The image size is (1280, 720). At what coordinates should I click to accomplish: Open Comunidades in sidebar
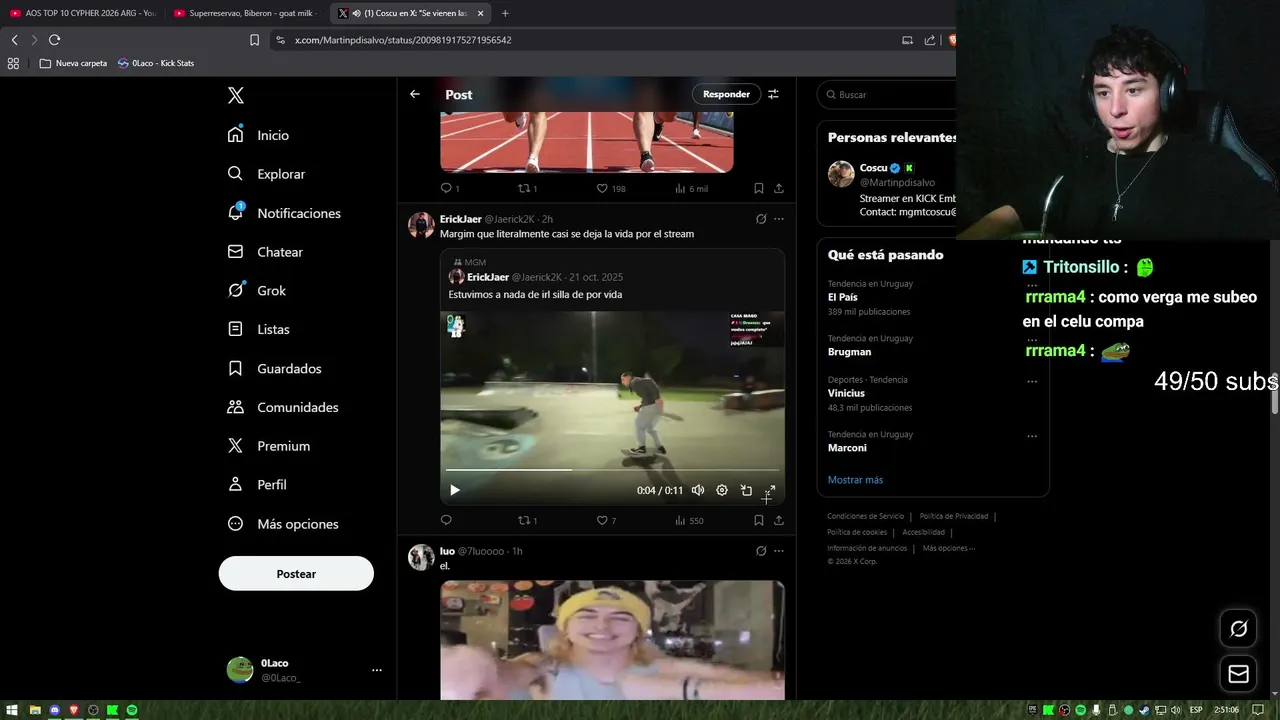click(x=283, y=407)
